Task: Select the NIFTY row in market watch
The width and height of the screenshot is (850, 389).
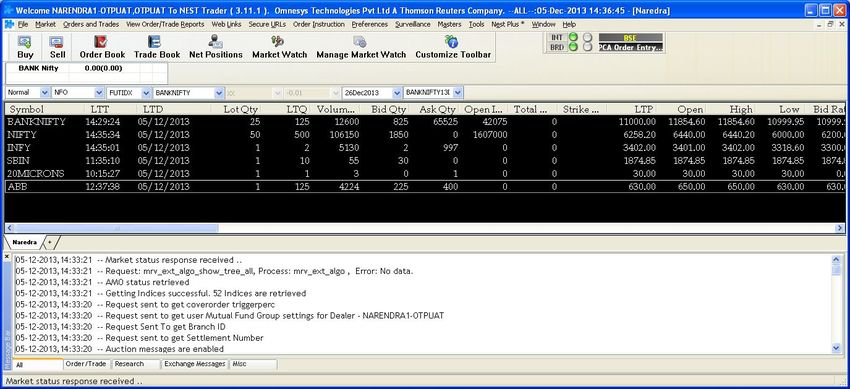Action: [425, 134]
